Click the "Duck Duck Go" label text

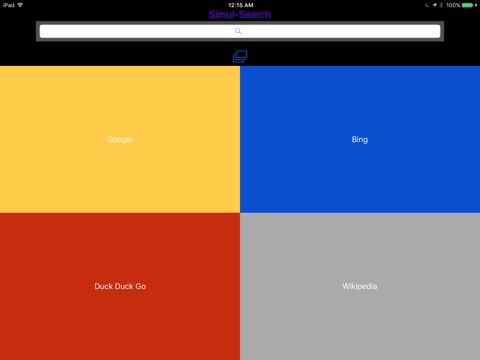click(x=120, y=286)
